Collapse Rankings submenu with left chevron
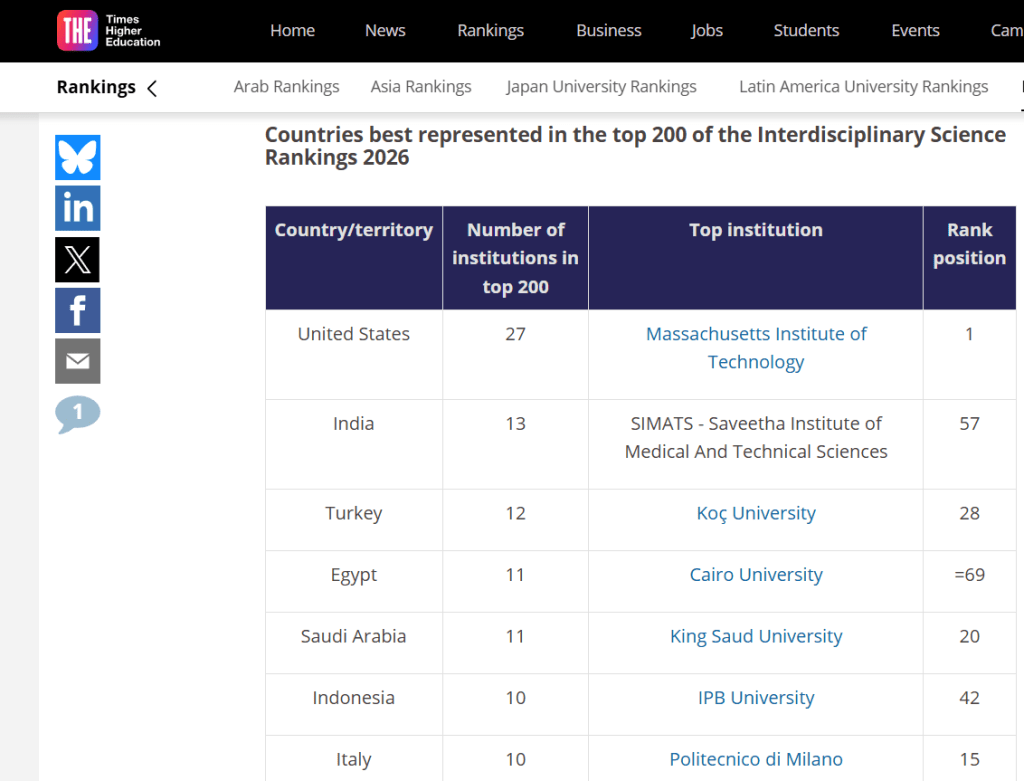Viewport: 1024px width, 781px height. pos(152,88)
